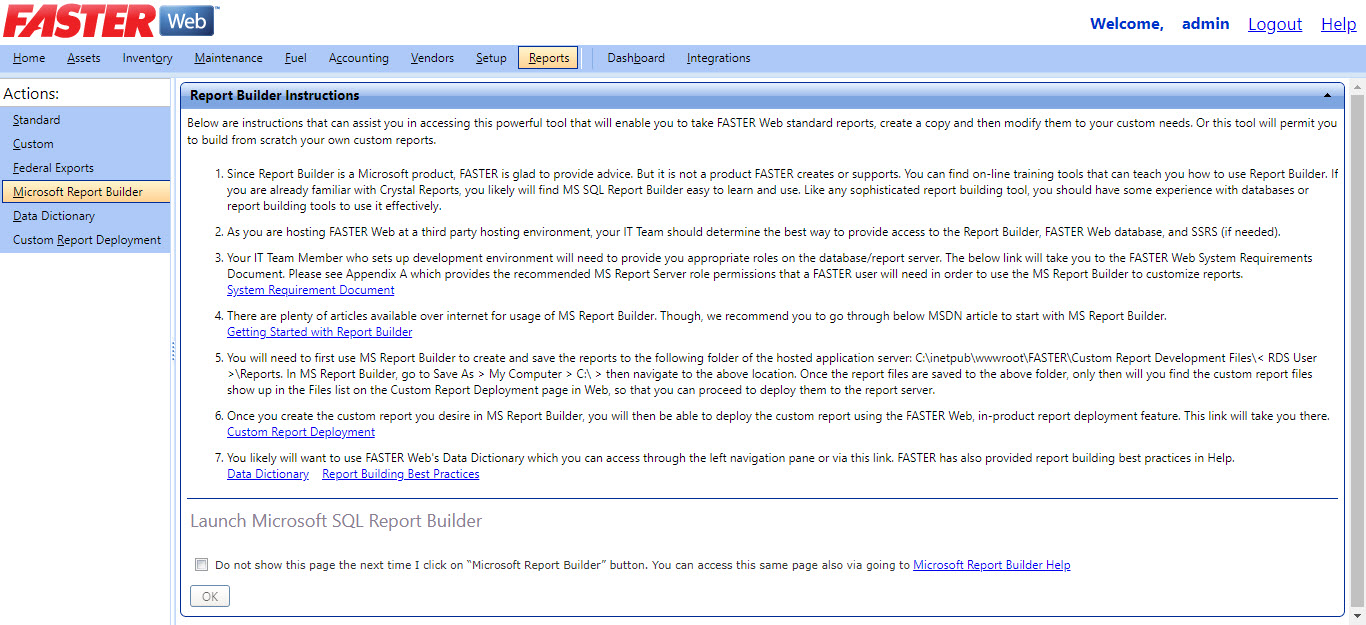The height and width of the screenshot is (625, 1366).
Task: Click the OK button
Action: 210,596
